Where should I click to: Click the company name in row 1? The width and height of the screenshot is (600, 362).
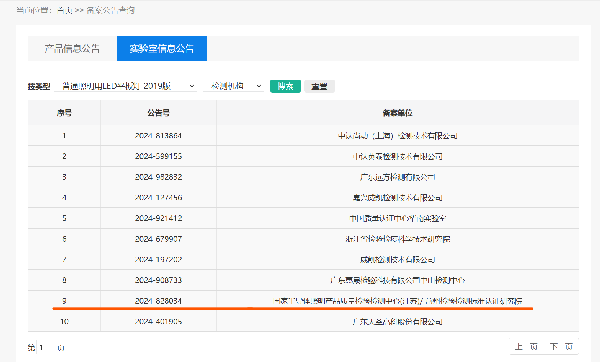coord(398,135)
